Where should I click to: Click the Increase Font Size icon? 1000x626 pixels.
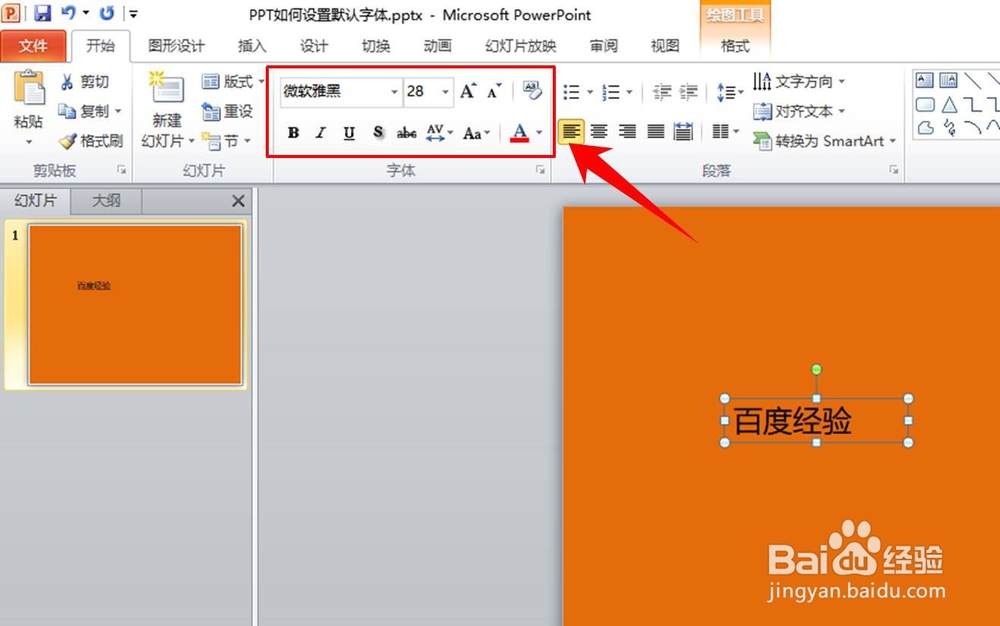[x=468, y=91]
